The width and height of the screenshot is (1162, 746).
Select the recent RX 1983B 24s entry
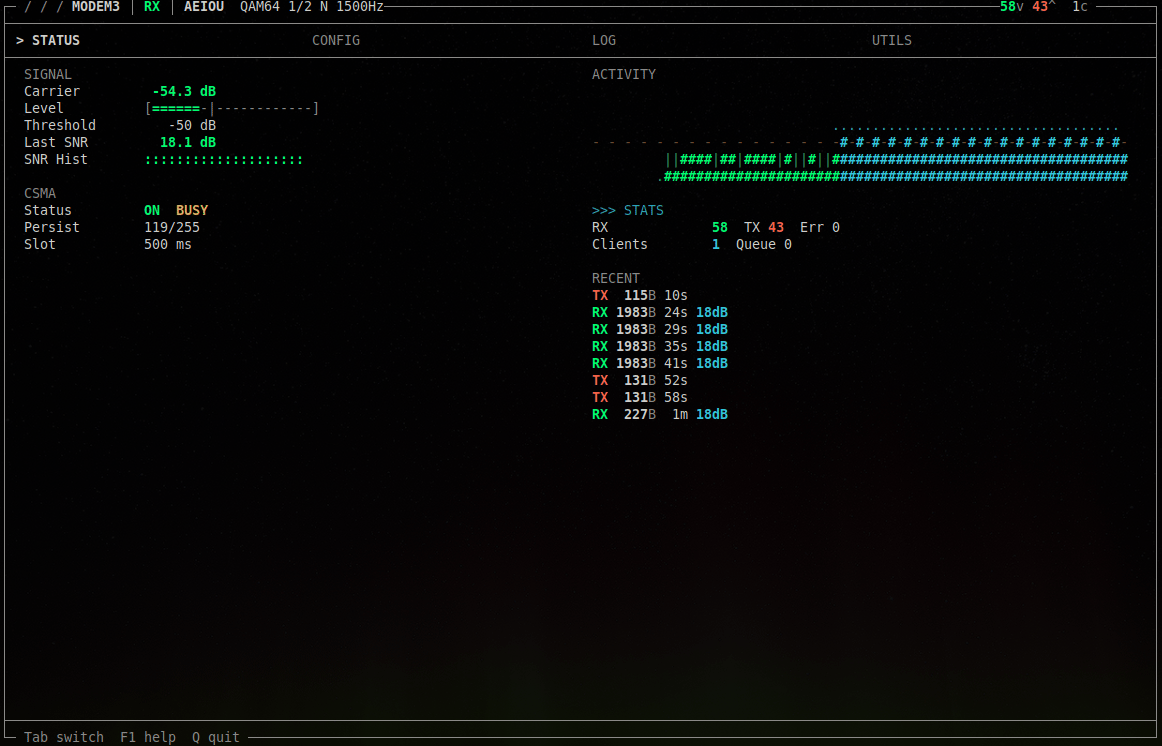click(660, 313)
